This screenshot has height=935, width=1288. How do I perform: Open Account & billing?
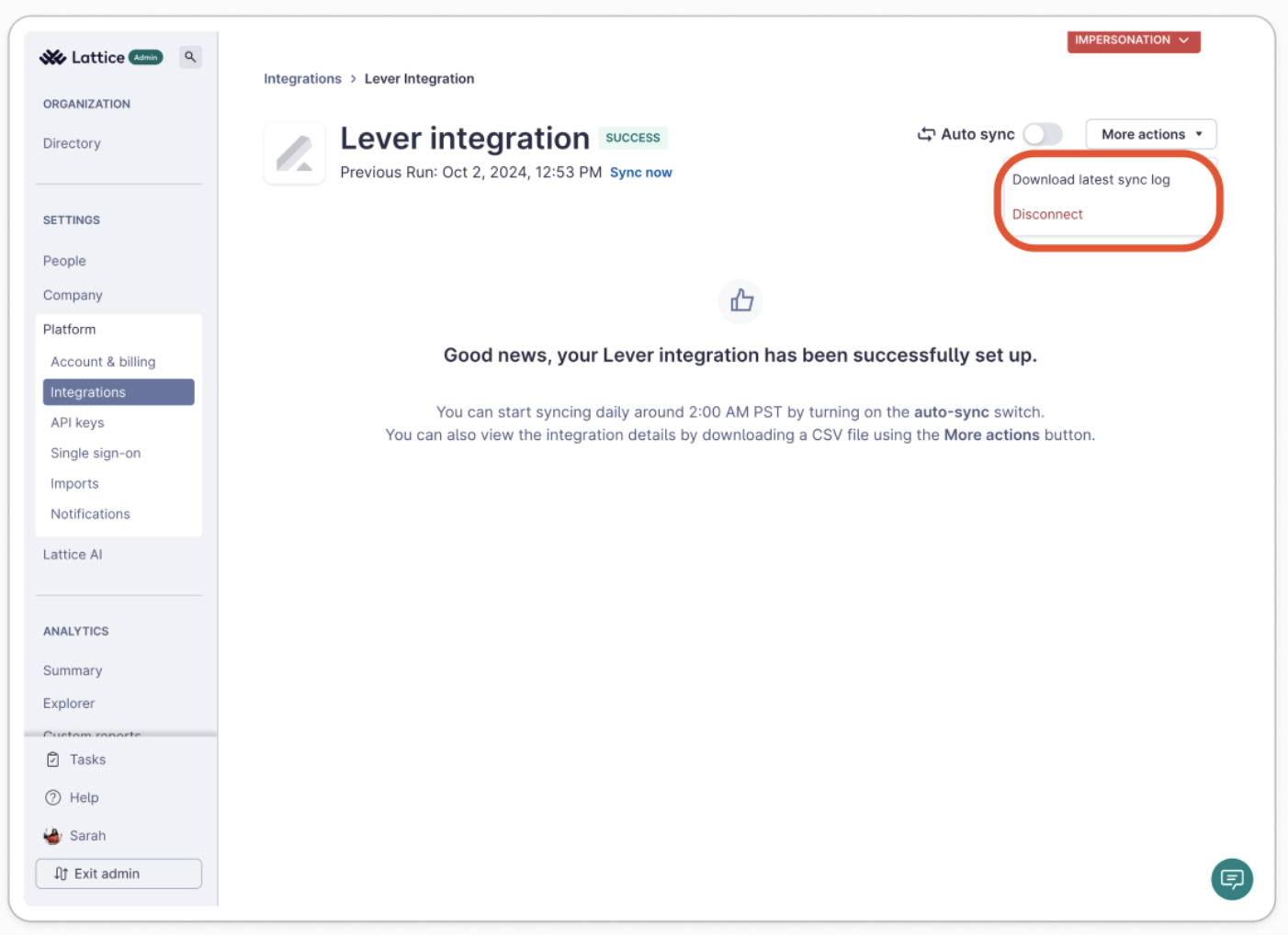click(103, 362)
